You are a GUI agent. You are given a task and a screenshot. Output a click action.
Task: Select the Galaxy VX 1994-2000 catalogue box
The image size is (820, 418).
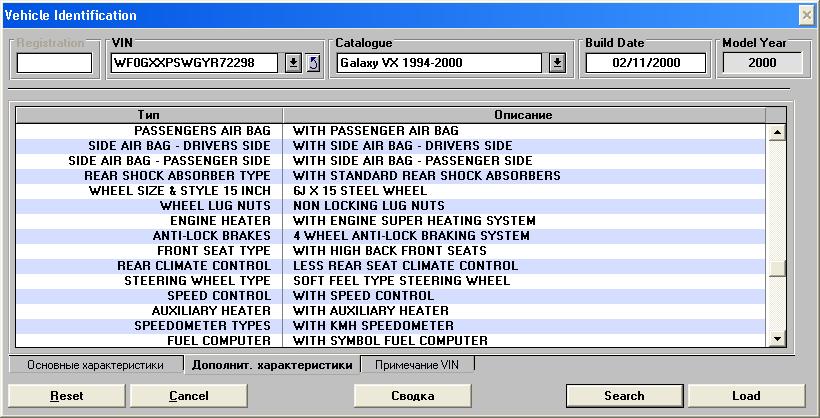point(441,63)
